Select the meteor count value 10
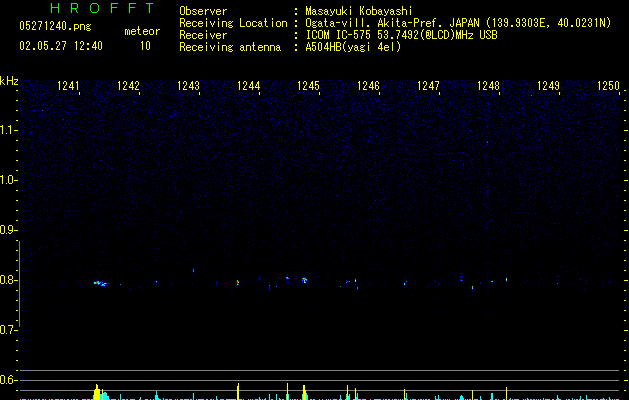Image resolution: width=629 pixels, height=400 pixels. [x=145, y=46]
